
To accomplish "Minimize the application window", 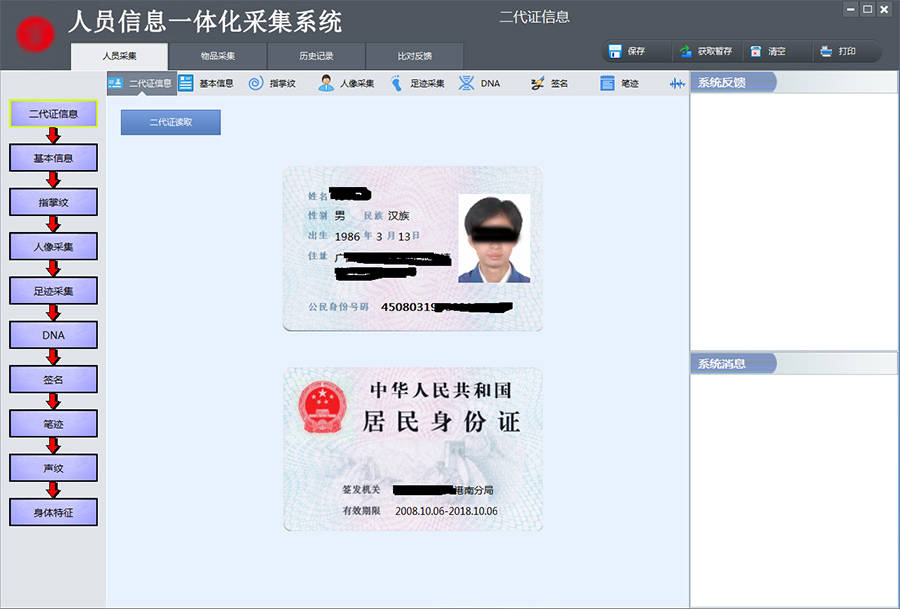I will (851, 9).
